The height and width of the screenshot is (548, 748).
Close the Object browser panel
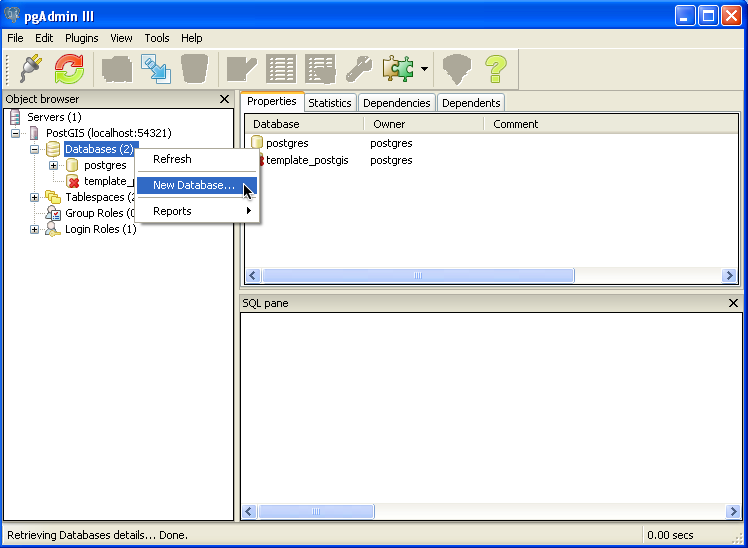(x=224, y=99)
